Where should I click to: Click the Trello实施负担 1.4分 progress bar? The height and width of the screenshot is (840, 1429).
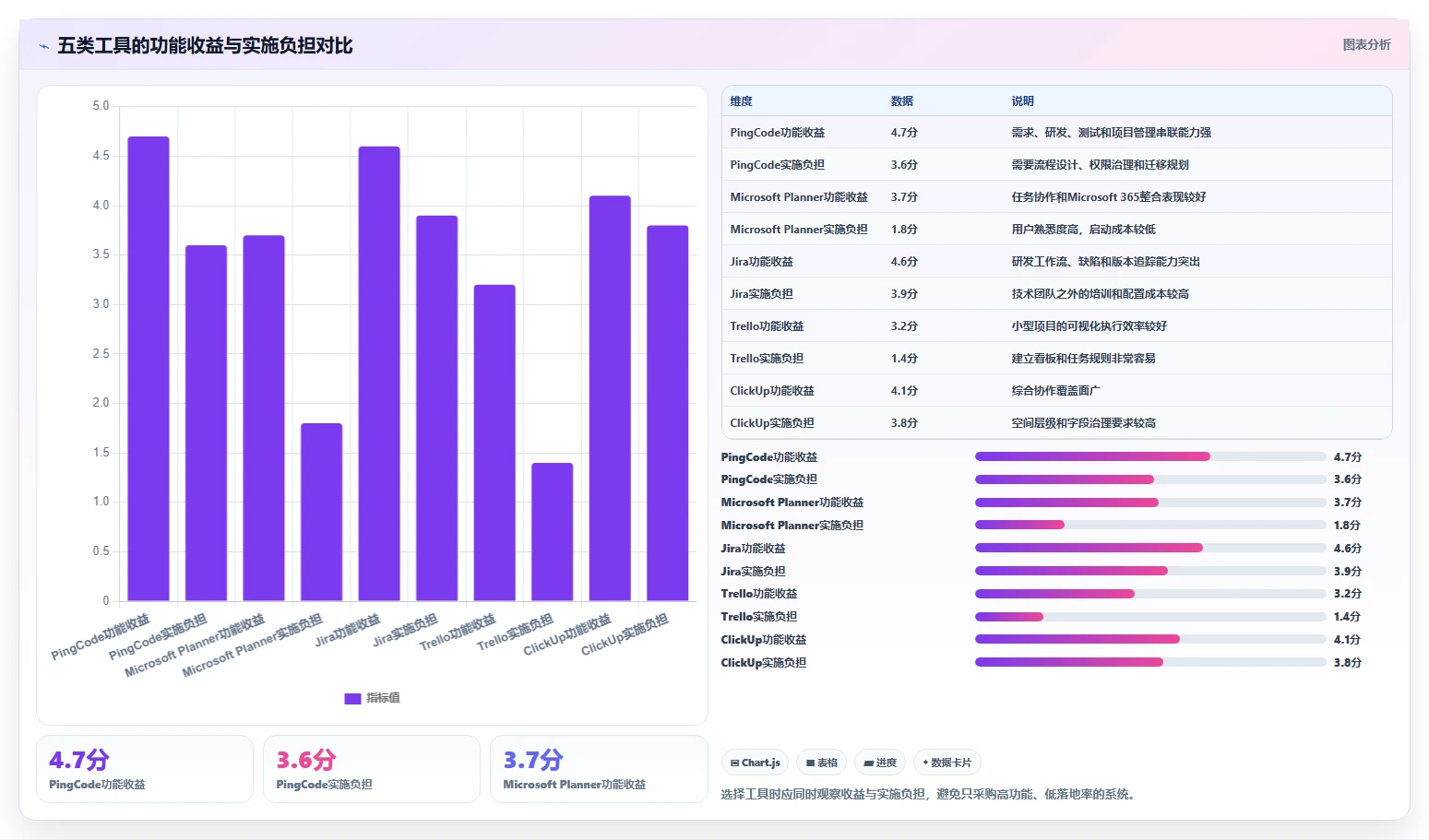pyautogui.click(x=1150, y=617)
